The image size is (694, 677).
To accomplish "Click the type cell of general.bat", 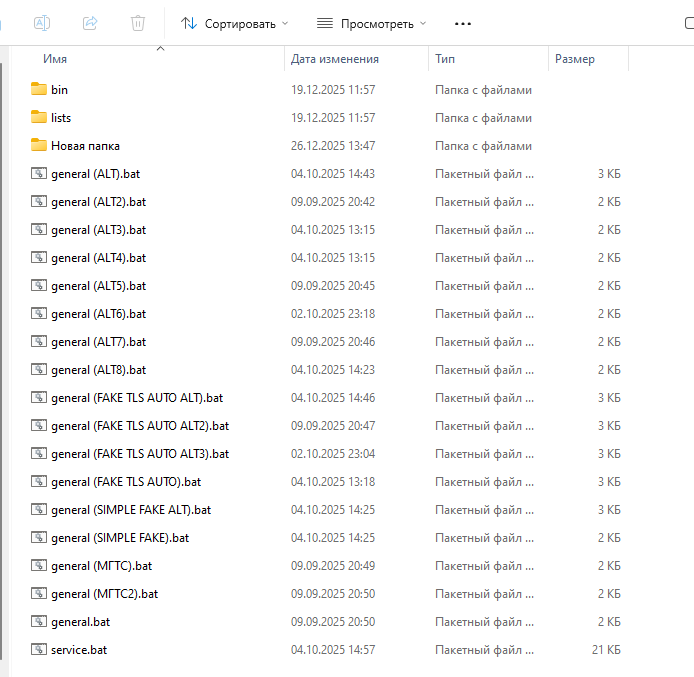I will [x=484, y=622].
